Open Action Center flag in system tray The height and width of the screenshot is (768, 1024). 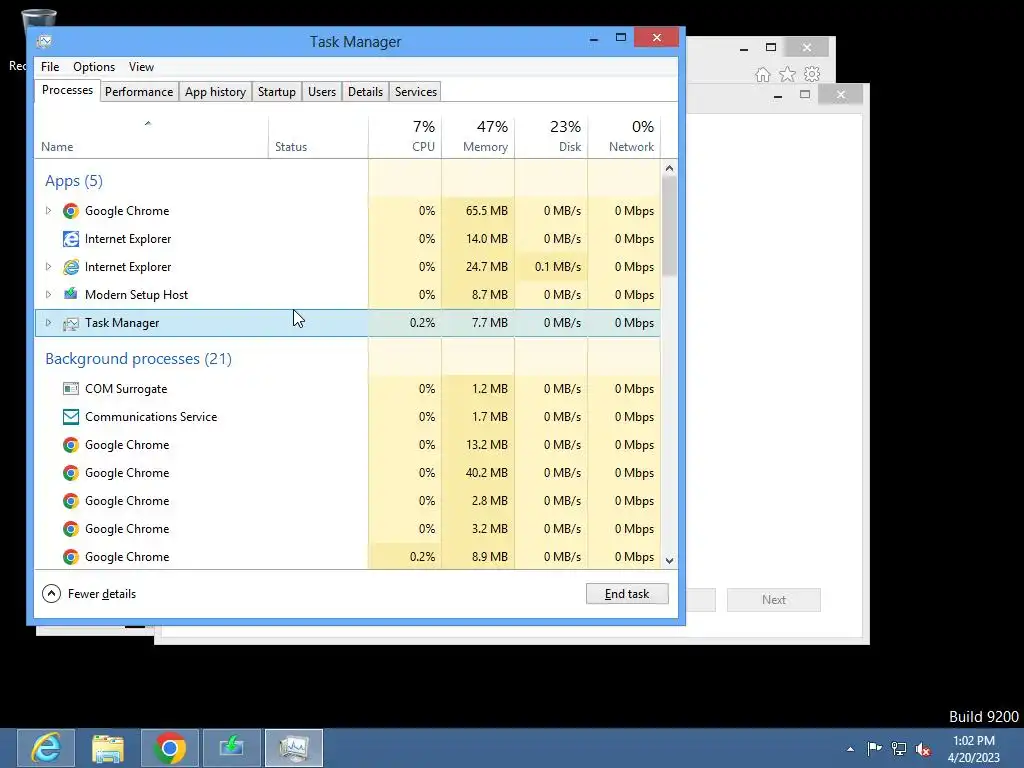coord(874,748)
